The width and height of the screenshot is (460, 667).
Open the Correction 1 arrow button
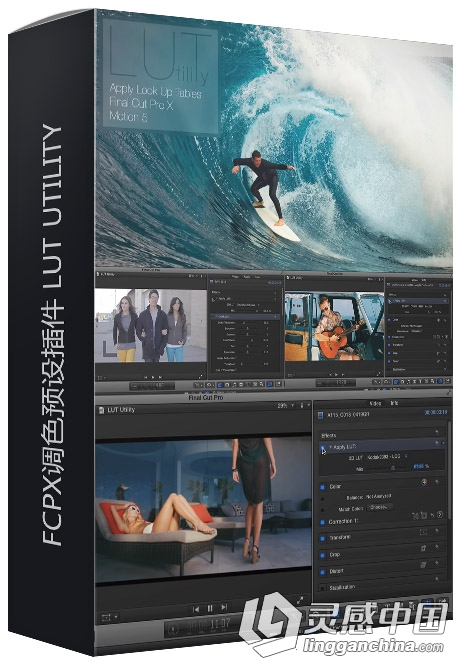pyautogui.click(x=440, y=514)
